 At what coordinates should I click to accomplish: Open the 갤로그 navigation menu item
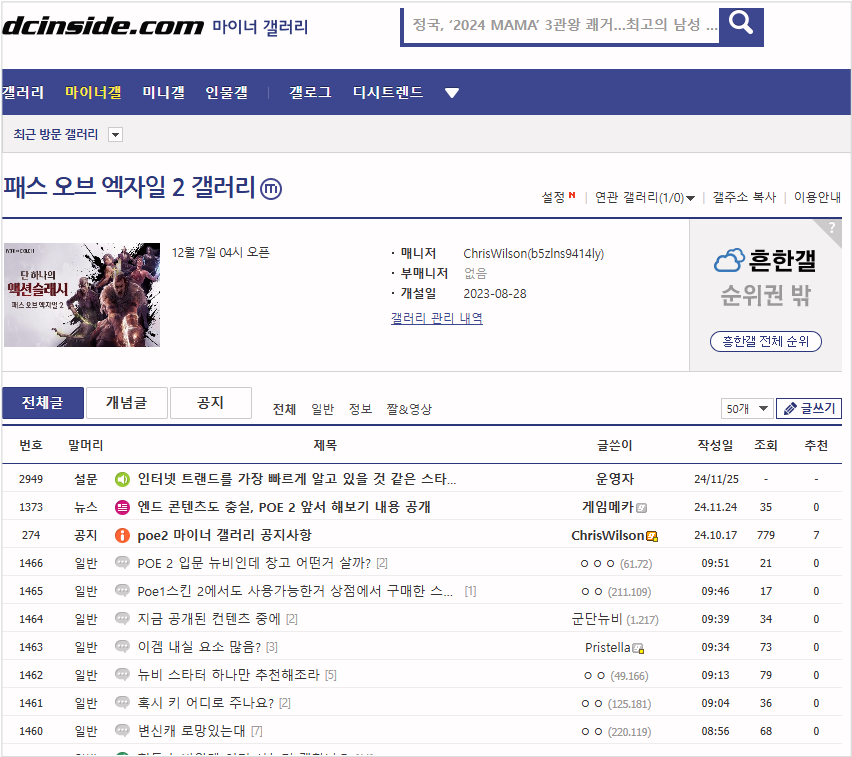click(x=310, y=92)
